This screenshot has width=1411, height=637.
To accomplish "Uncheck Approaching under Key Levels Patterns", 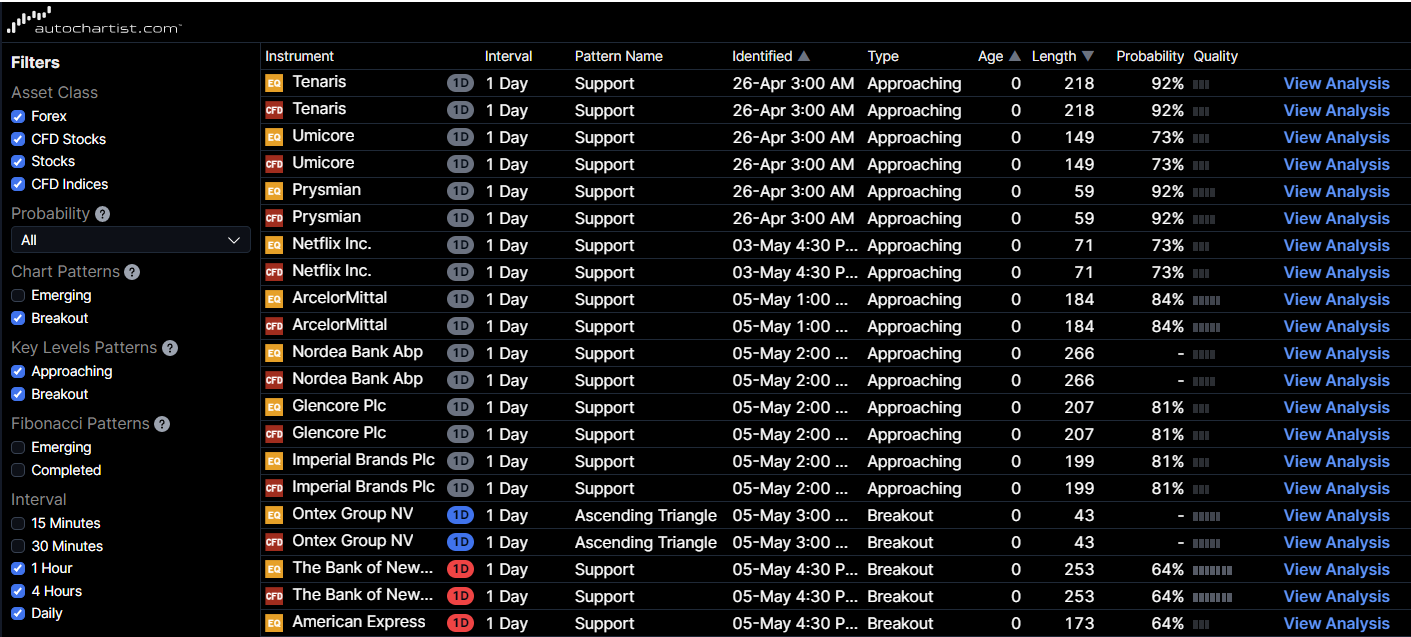I will (x=18, y=371).
